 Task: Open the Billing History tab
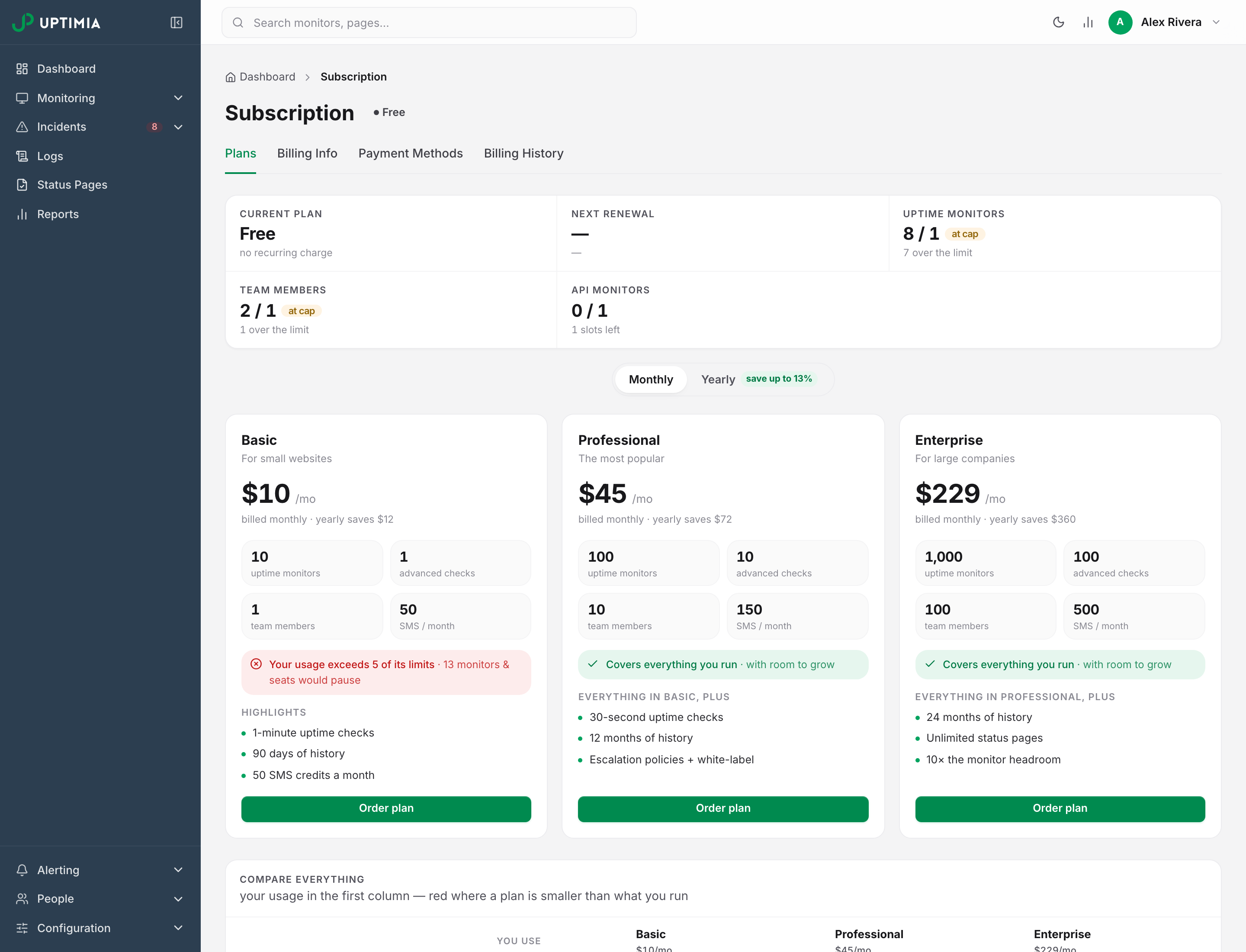[523, 154]
